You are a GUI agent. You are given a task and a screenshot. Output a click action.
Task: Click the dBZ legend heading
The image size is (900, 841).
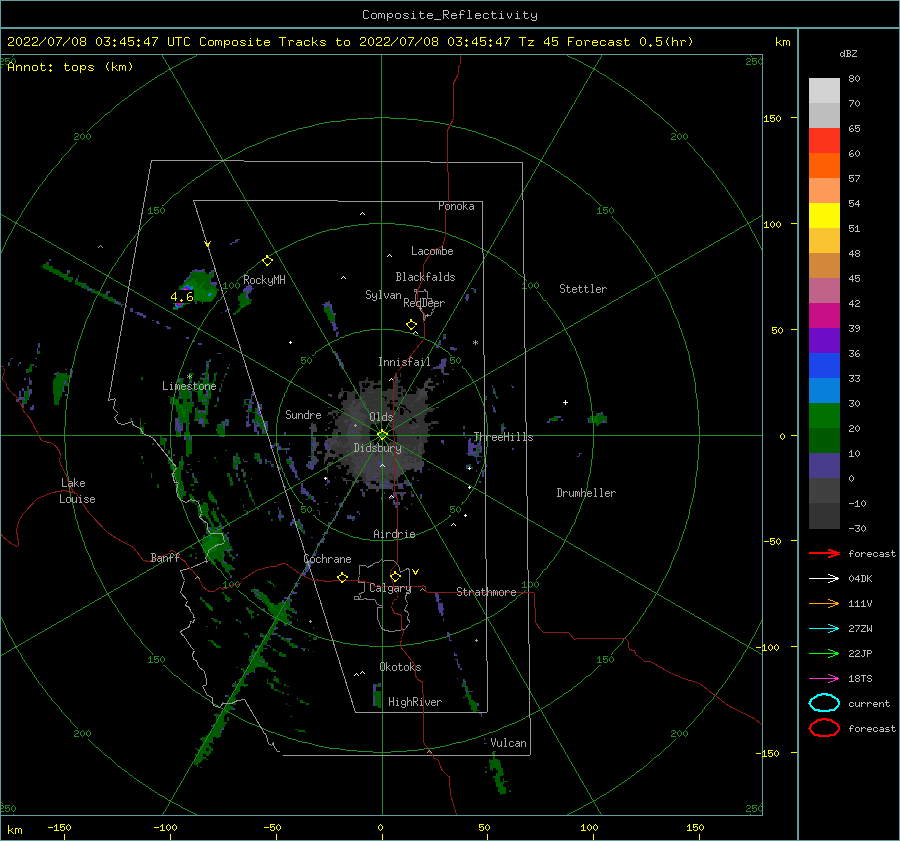pos(848,54)
